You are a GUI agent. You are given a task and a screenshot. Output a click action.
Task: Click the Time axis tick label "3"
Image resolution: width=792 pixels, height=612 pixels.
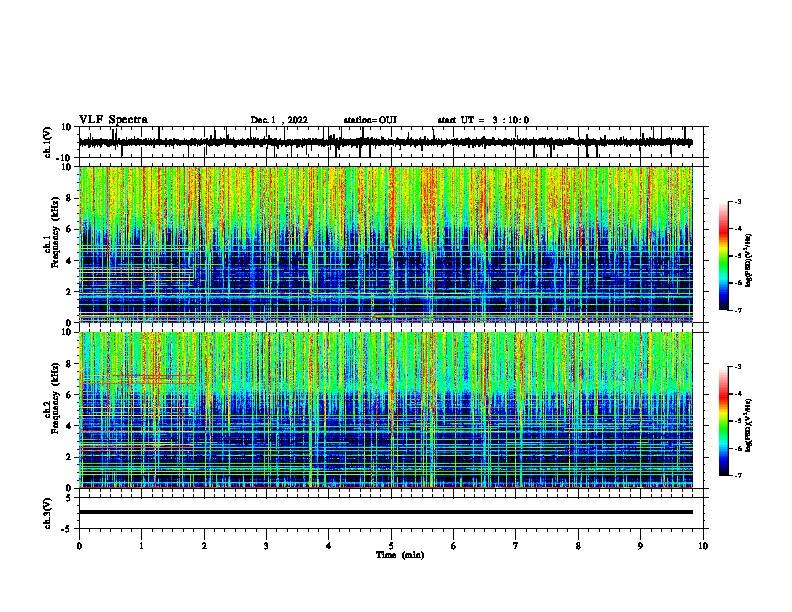tap(266, 546)
